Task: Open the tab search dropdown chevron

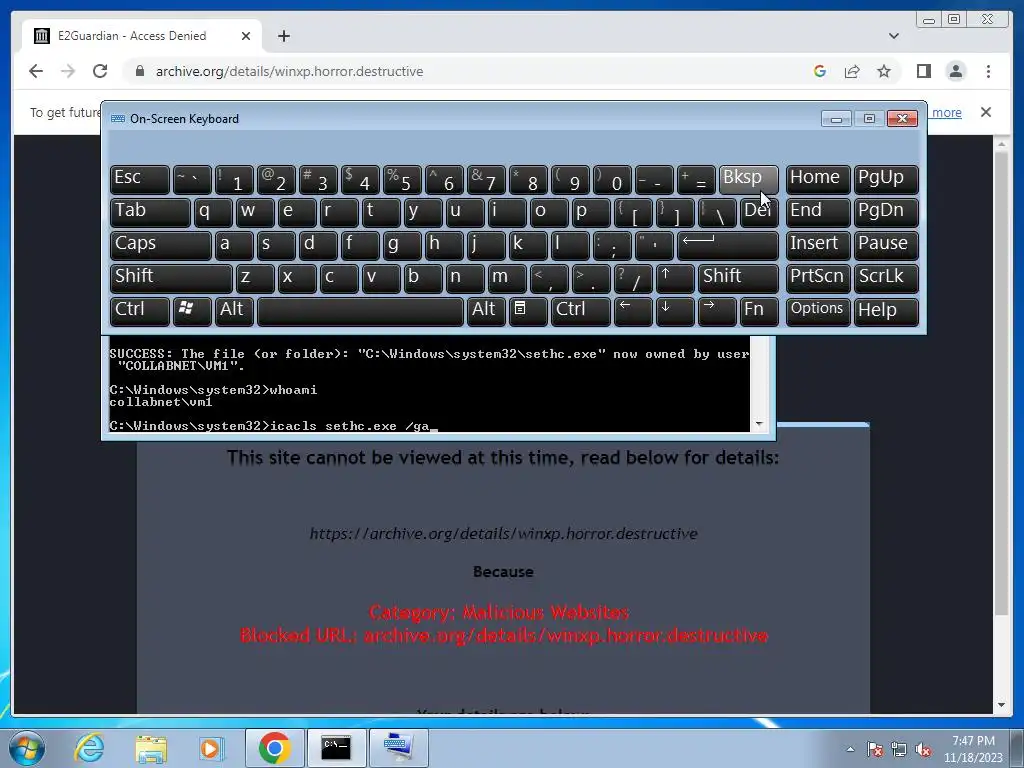Action: [894, 36]
